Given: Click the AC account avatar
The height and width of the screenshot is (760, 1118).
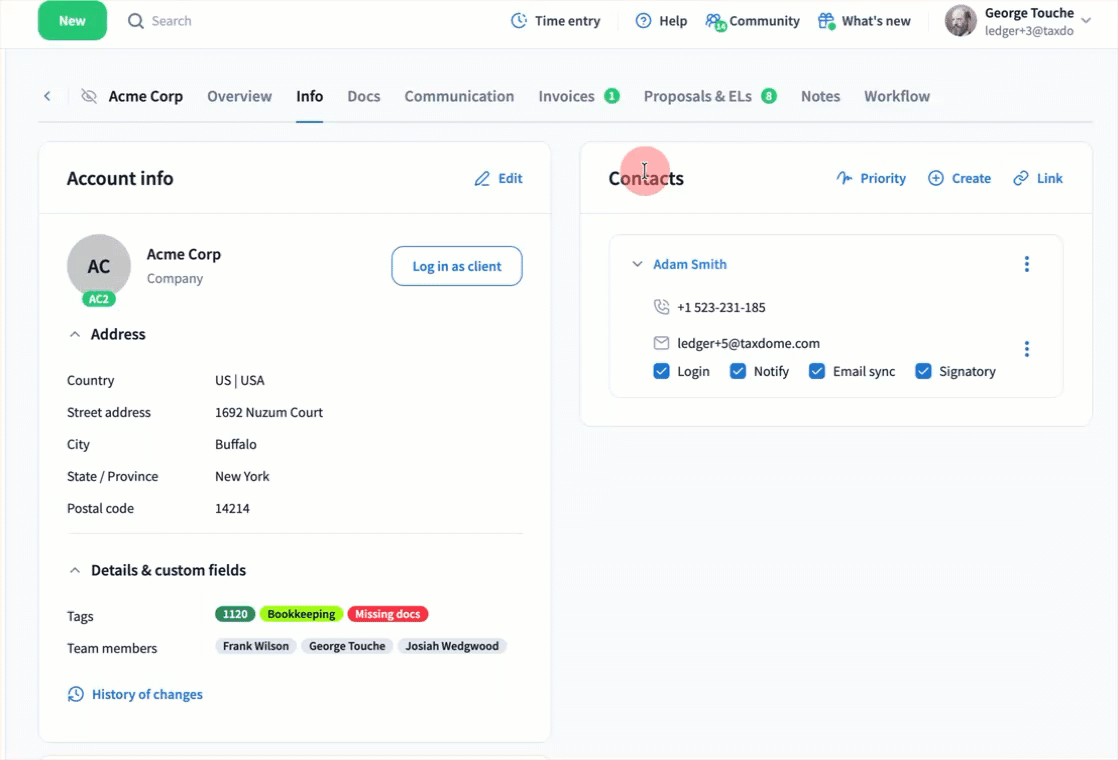Looking at the screenshot, I should click(98, 265).
